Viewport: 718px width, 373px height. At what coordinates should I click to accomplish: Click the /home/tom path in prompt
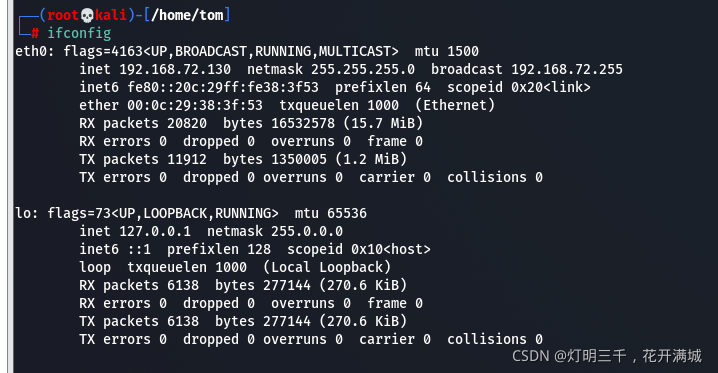(187, 15)
